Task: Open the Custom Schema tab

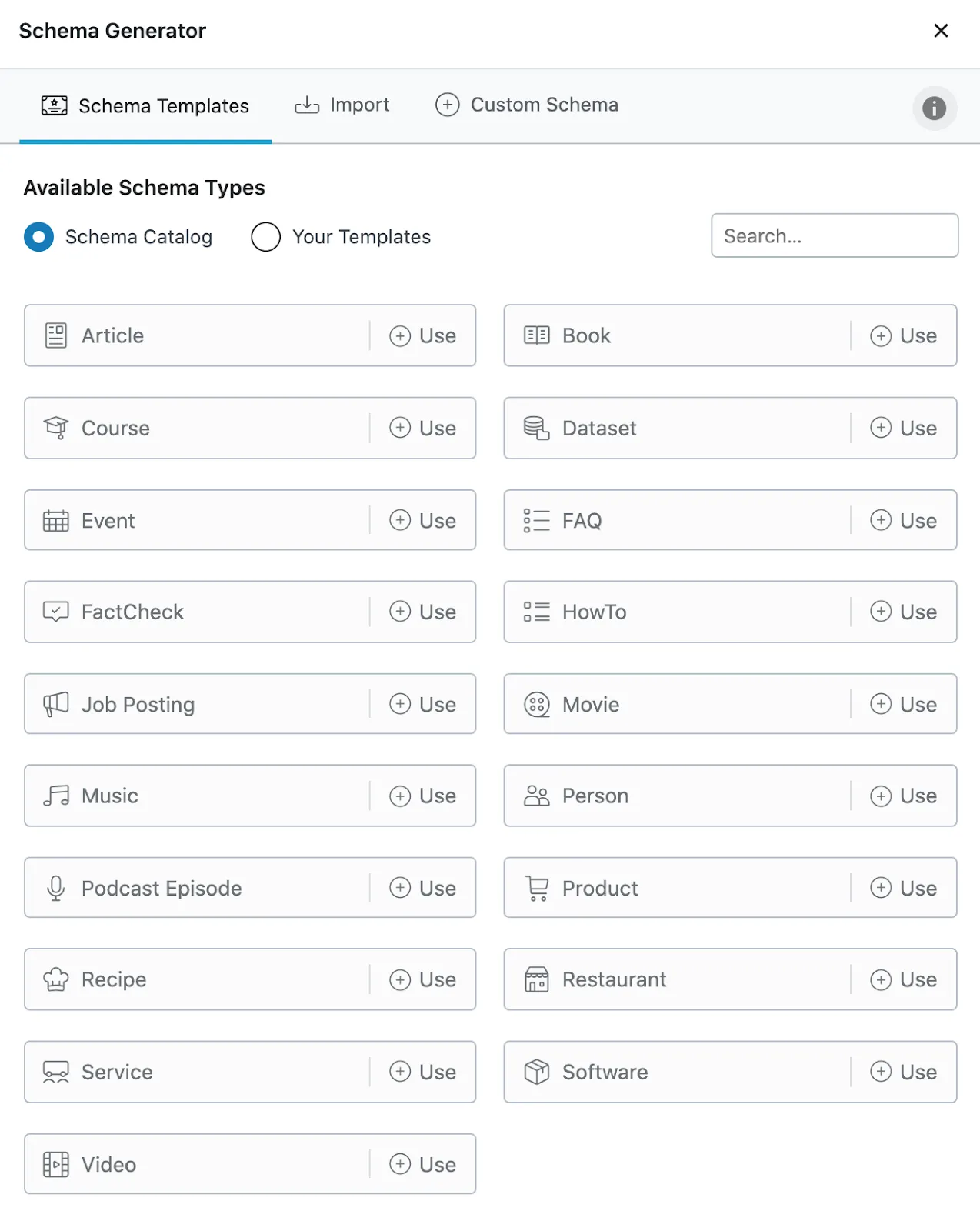Action: 527,105
